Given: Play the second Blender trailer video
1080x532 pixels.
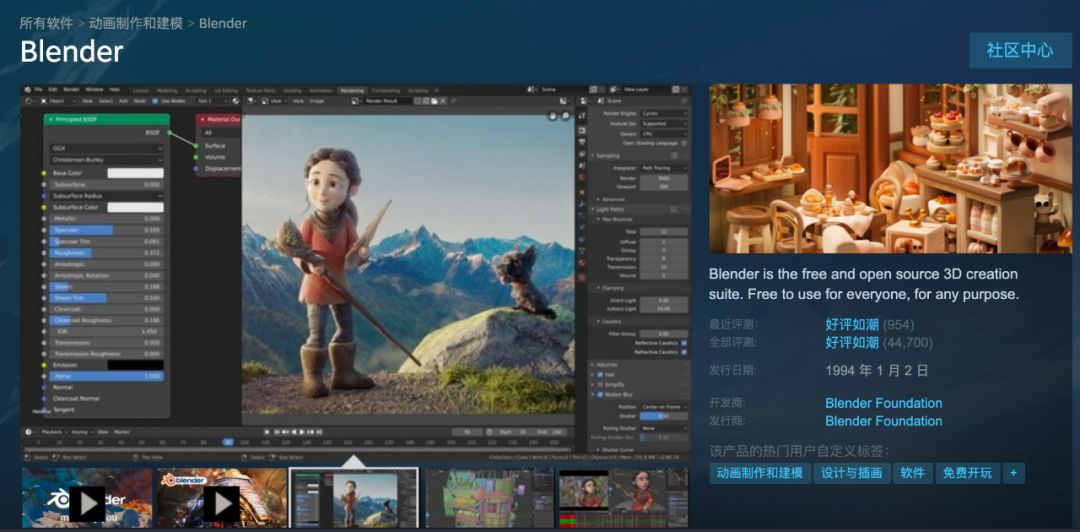Looking at the screenshot, I should tap(222, 504).
